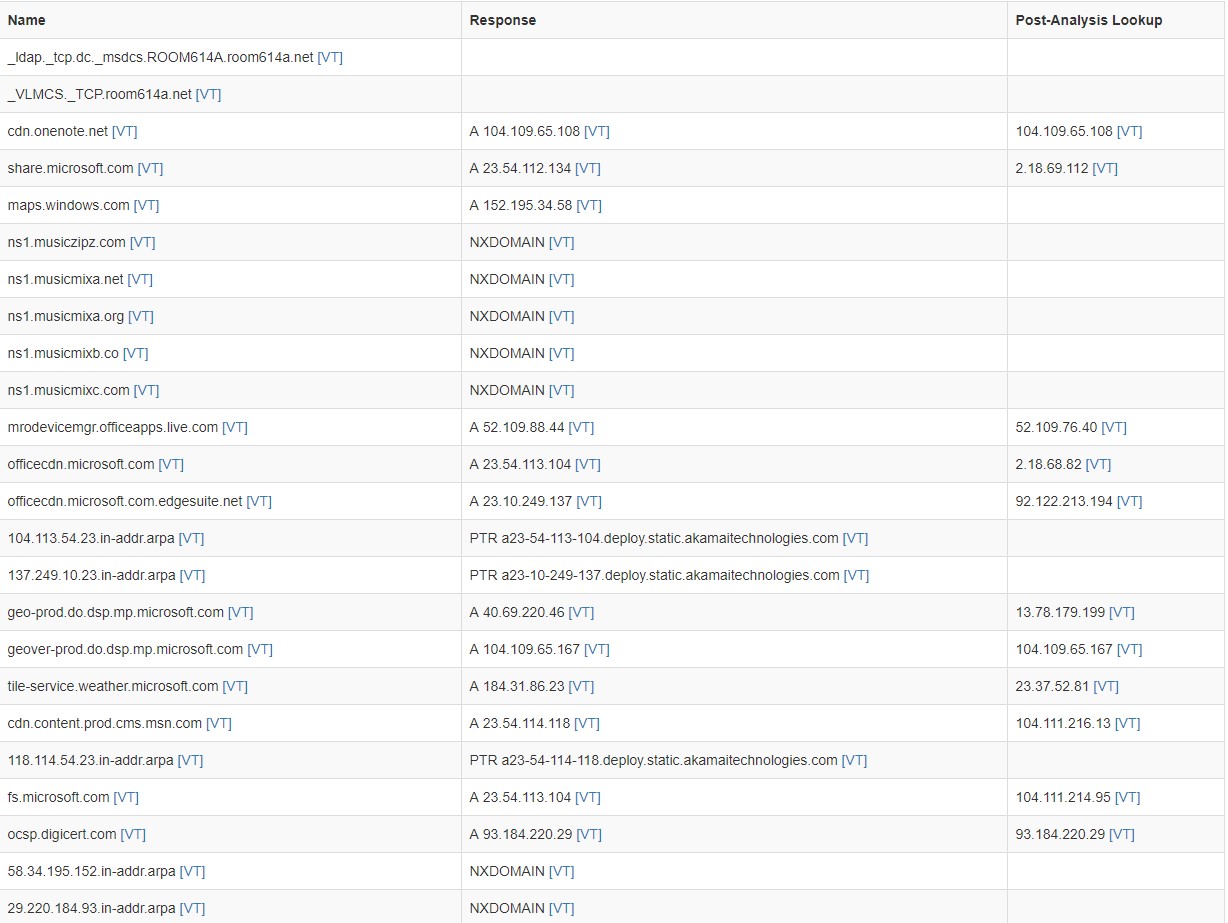The image size is (1228, 923).
Task: Click VT next to PTR a23-54-113-104 Akamai response
Action: pos(854,538)
